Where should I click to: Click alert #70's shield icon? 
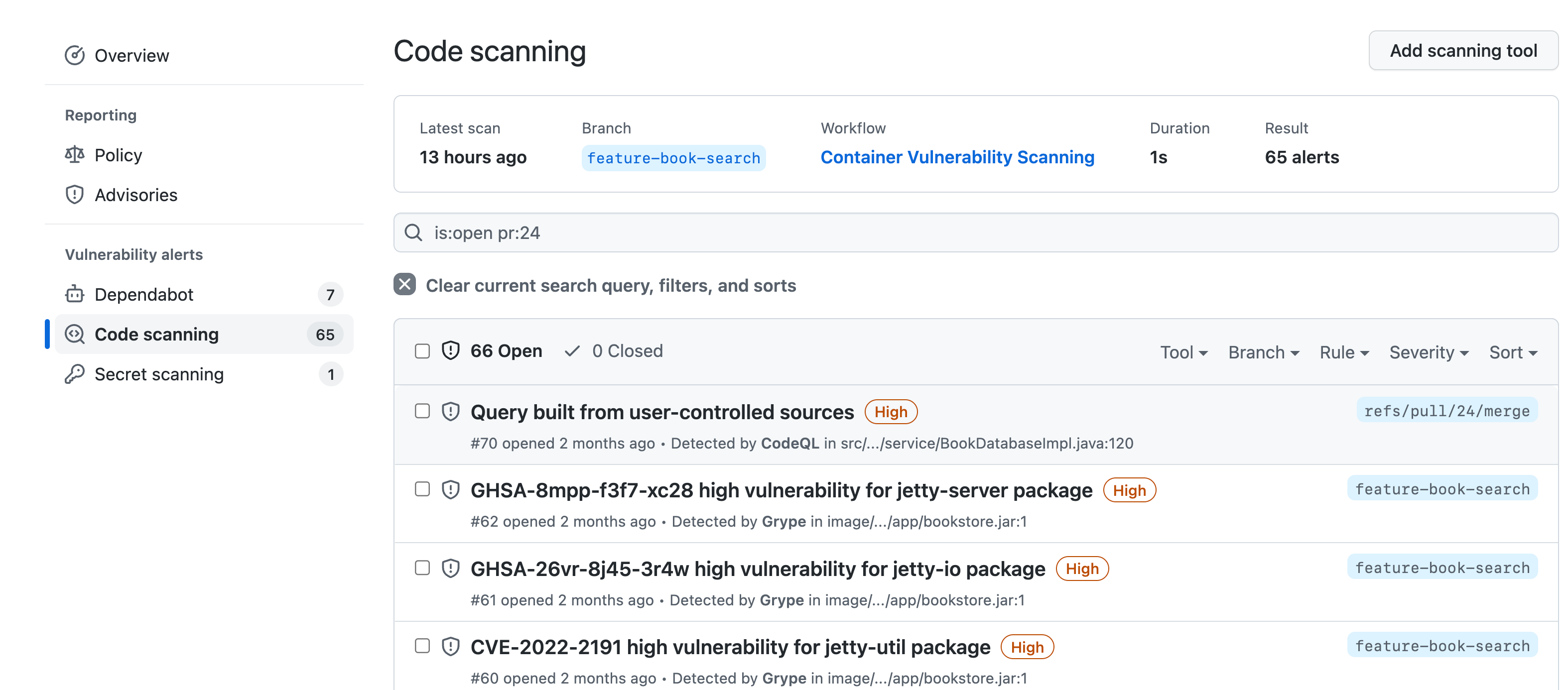pyautogui.click(x=450, y=411)
